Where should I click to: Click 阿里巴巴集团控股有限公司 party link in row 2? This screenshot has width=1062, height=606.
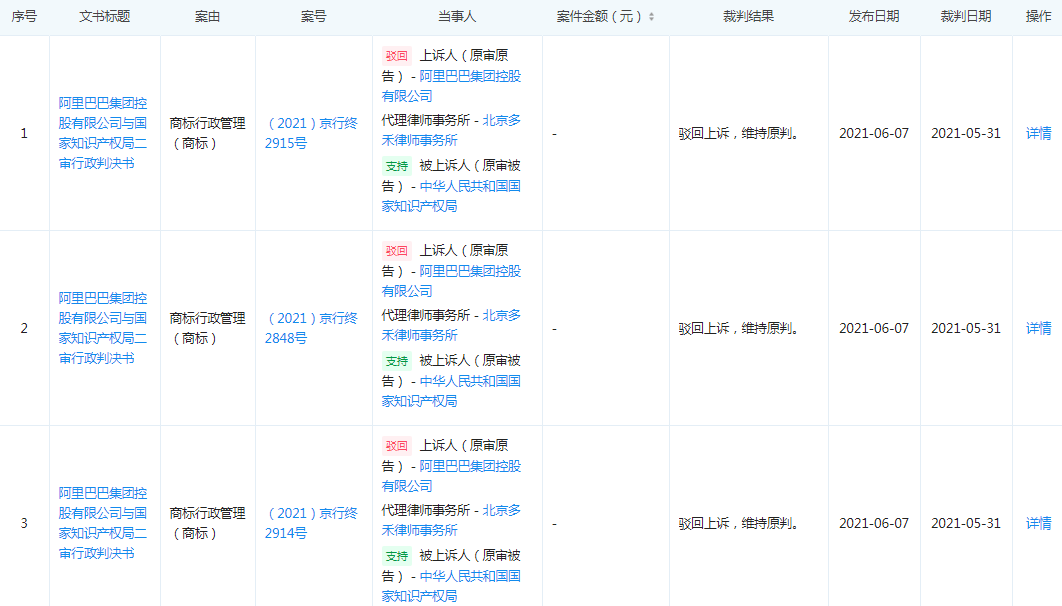tap(470, 271)
